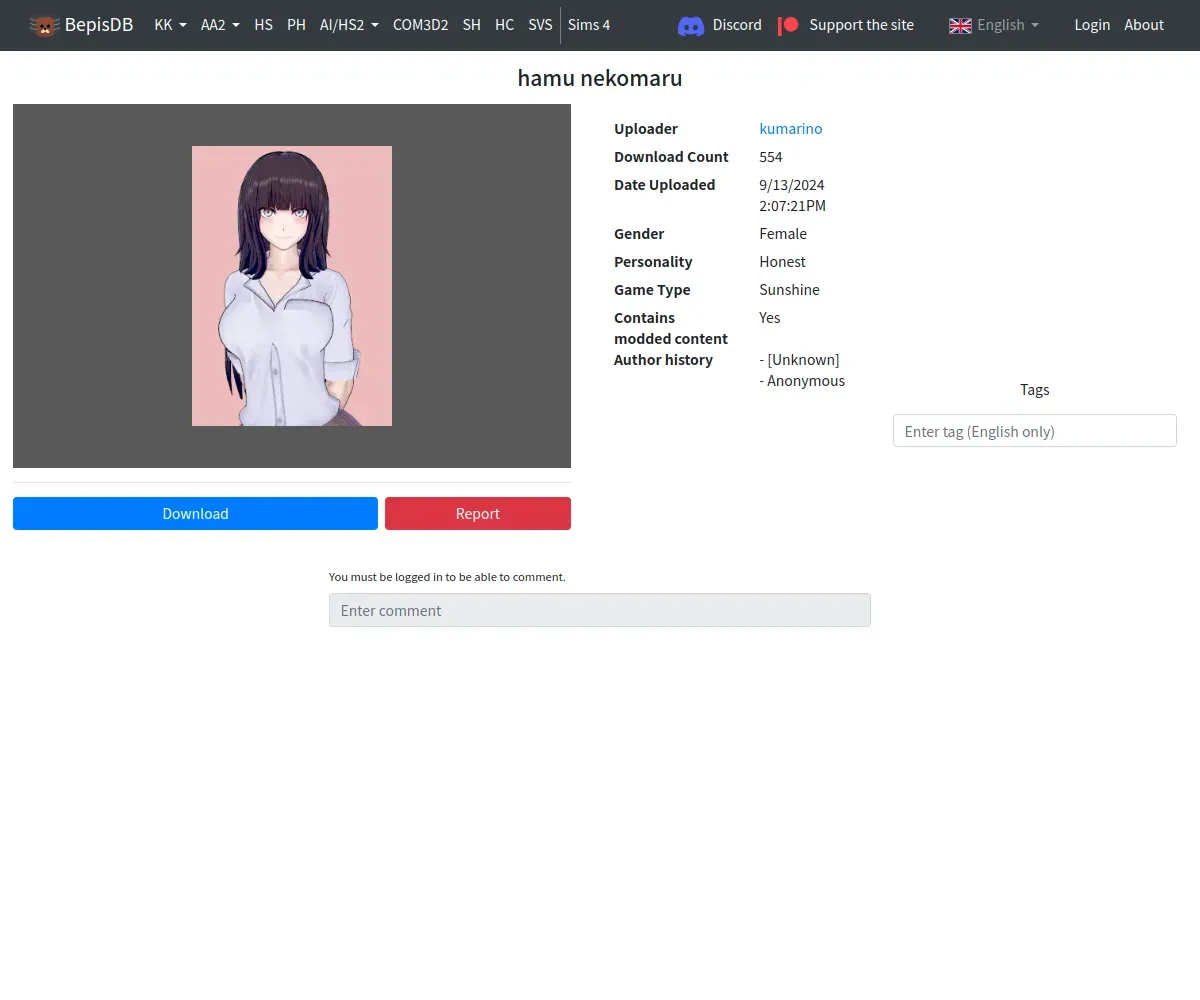Click the BepisDB home link text
The image size is (1200, 1000).
coord(99,25)
